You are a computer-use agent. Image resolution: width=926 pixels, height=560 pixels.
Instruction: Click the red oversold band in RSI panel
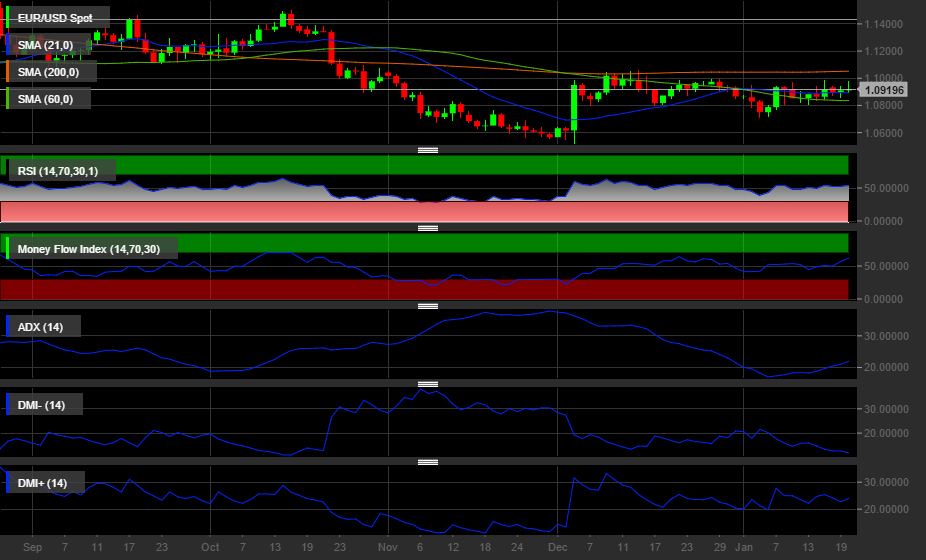point(424,212)
